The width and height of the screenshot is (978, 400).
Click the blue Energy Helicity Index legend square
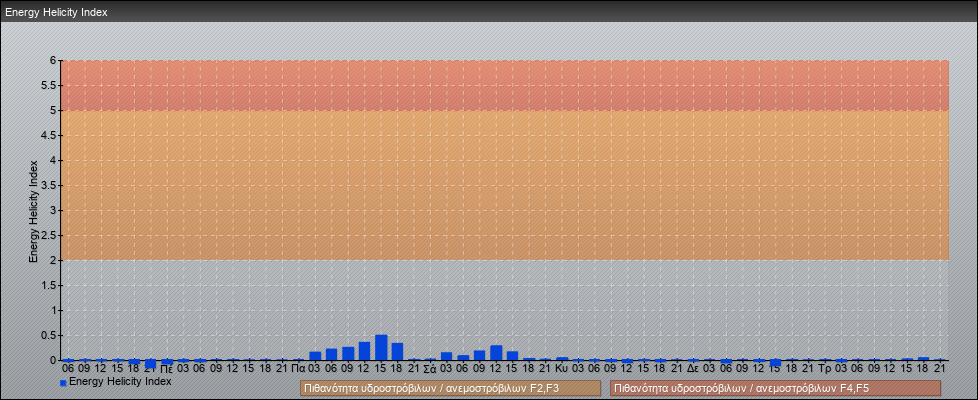[x=63, y=383]
